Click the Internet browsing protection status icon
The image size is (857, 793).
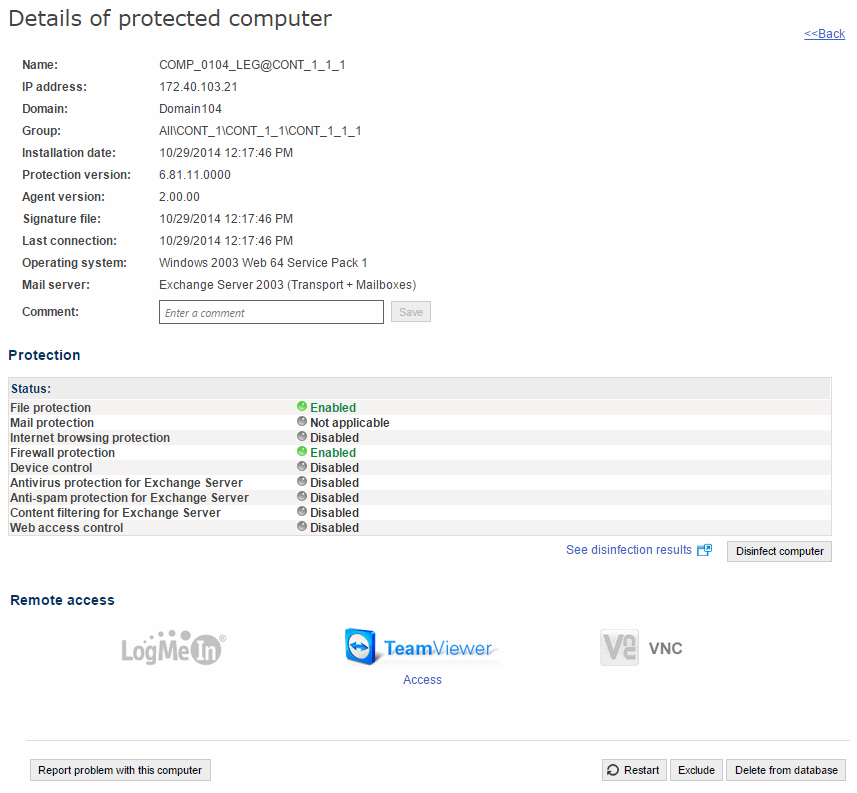[302, 437]
